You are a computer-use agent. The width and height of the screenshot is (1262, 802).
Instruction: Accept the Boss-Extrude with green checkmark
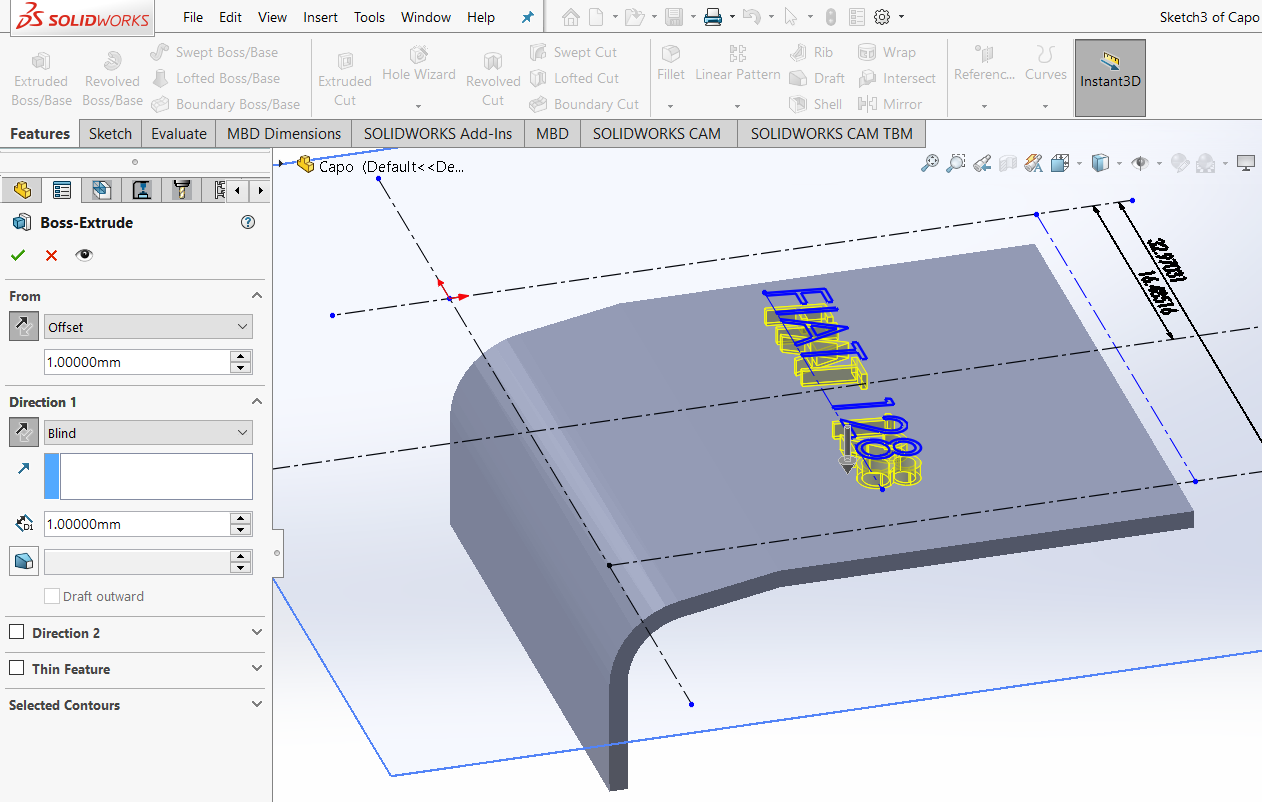point(17,255)
